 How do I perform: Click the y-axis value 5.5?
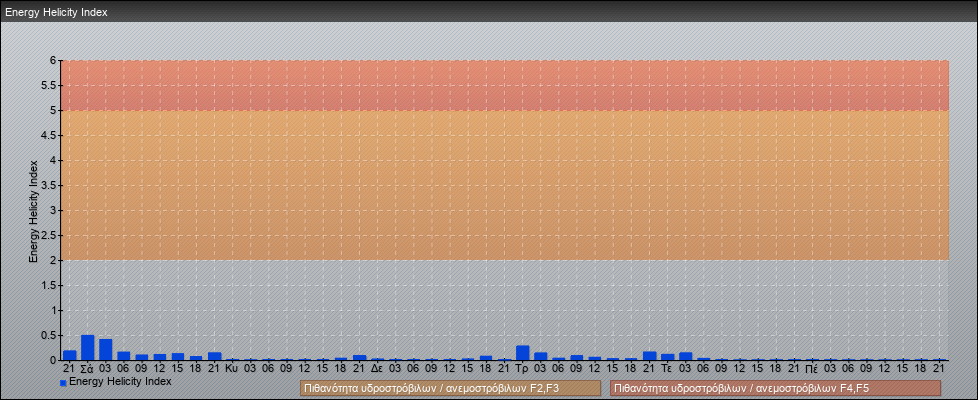coord(49,85)
